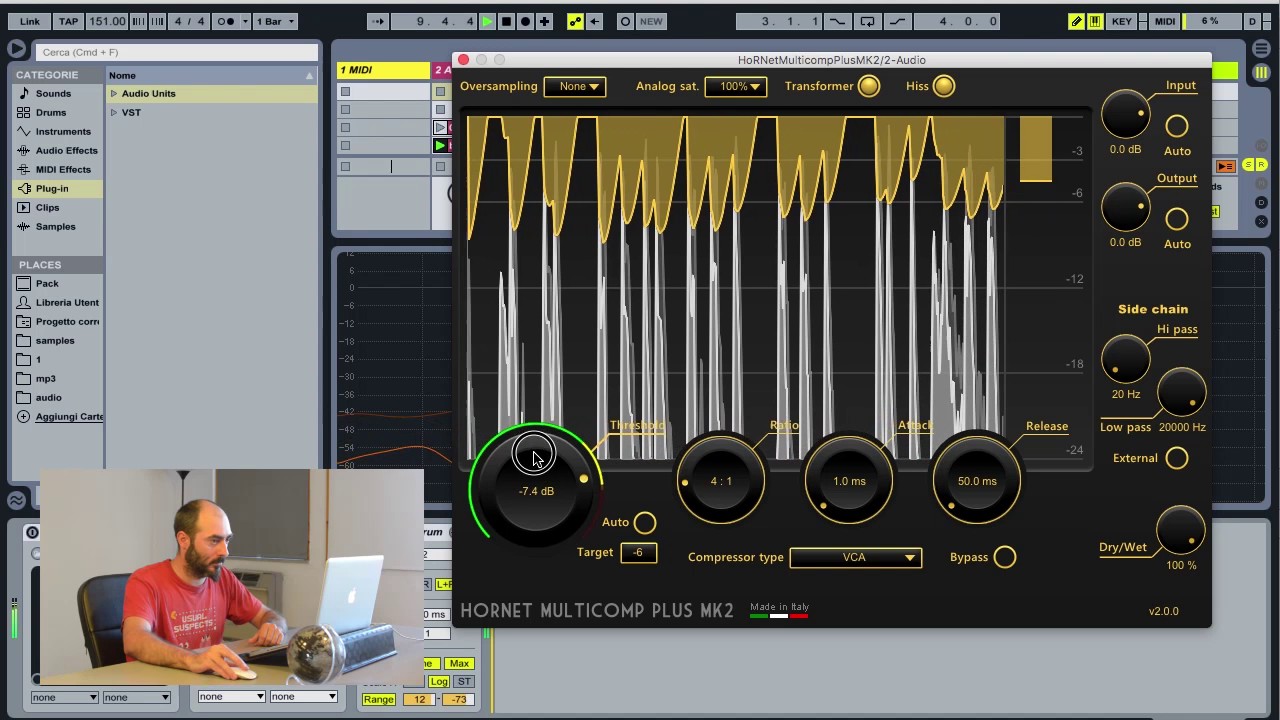Toggle the metronome button
1280x720 pixels.
[227, 21]
